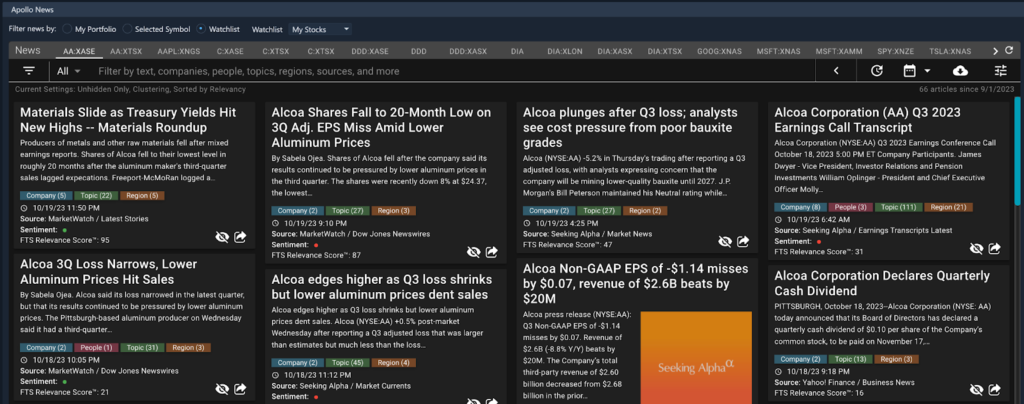Click Company (8) tag on Earnings Transcript card
This screenshot has height=404, width=1024.
pos(800,207)
